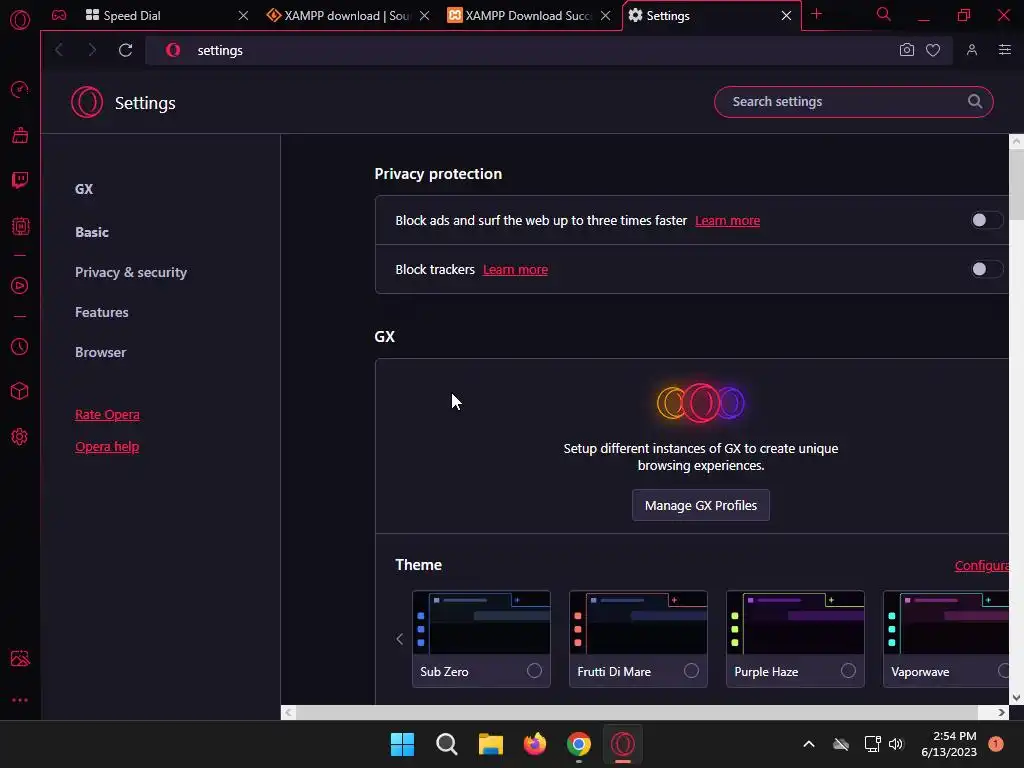Open Browser settings section
The image size is (1024, 768).
point(100,352)
